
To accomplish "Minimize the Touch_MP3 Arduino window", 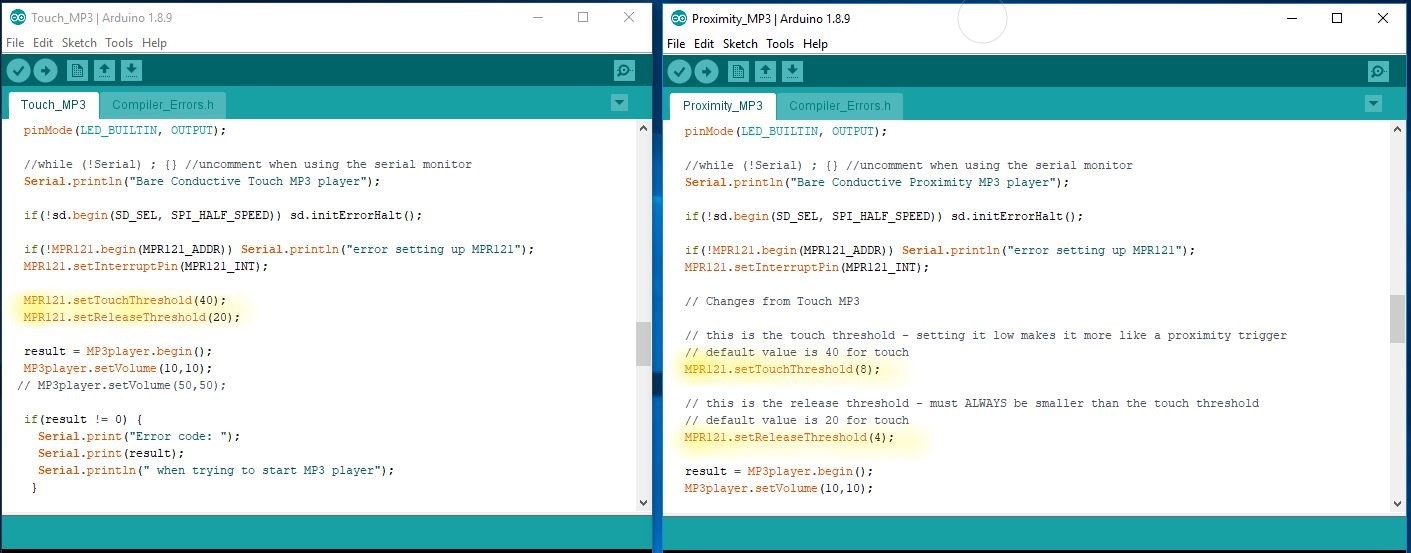I will click(538, 17).
